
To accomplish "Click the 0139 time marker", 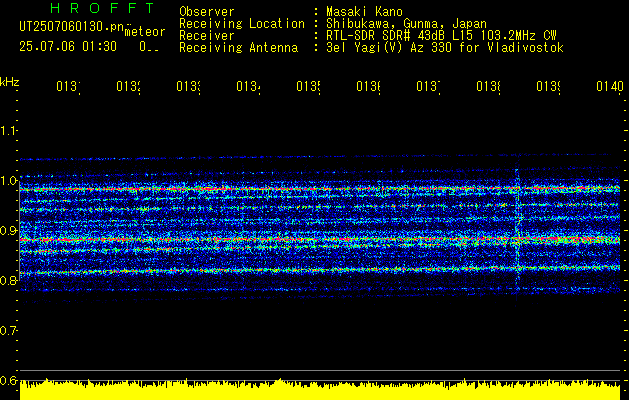I will 548,86.
